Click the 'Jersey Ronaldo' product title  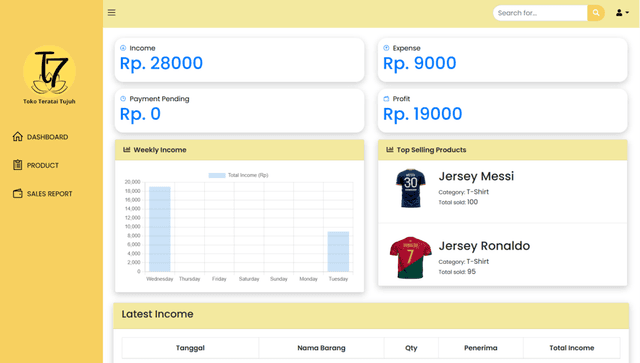(484, 246)
